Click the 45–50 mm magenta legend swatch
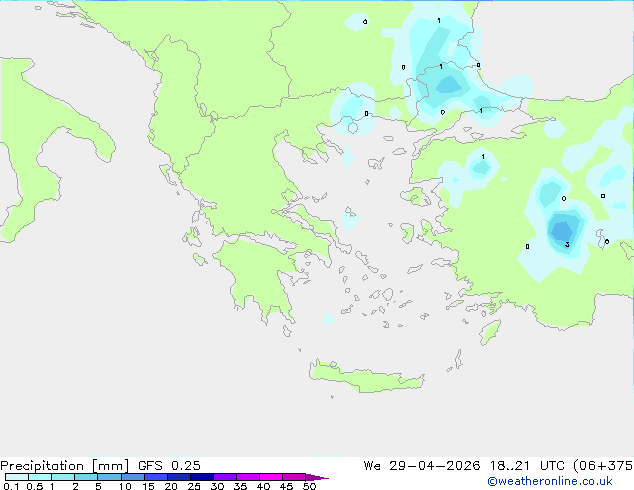 coord(294,477)
